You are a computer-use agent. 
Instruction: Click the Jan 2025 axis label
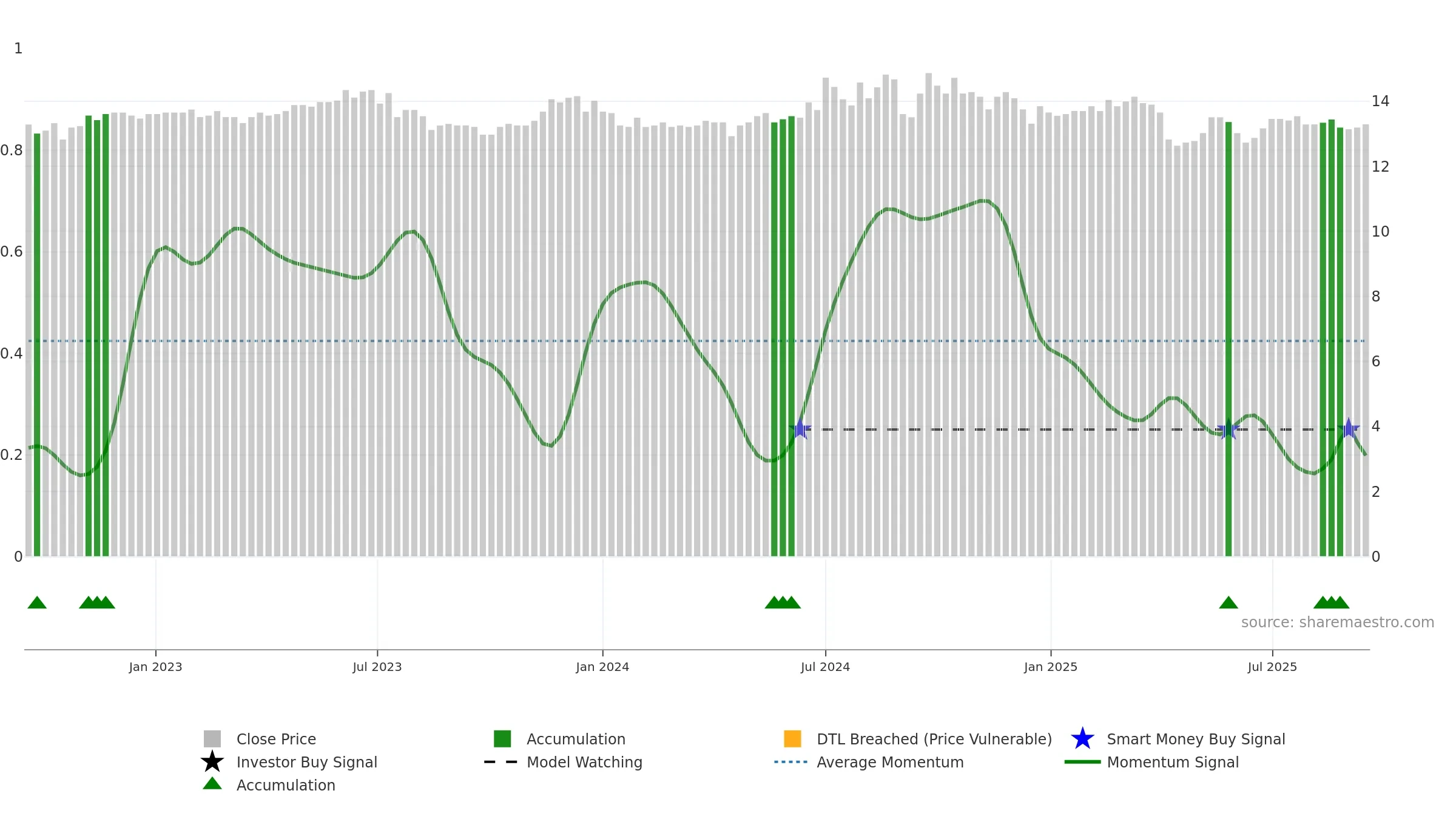click(1051, 667)
